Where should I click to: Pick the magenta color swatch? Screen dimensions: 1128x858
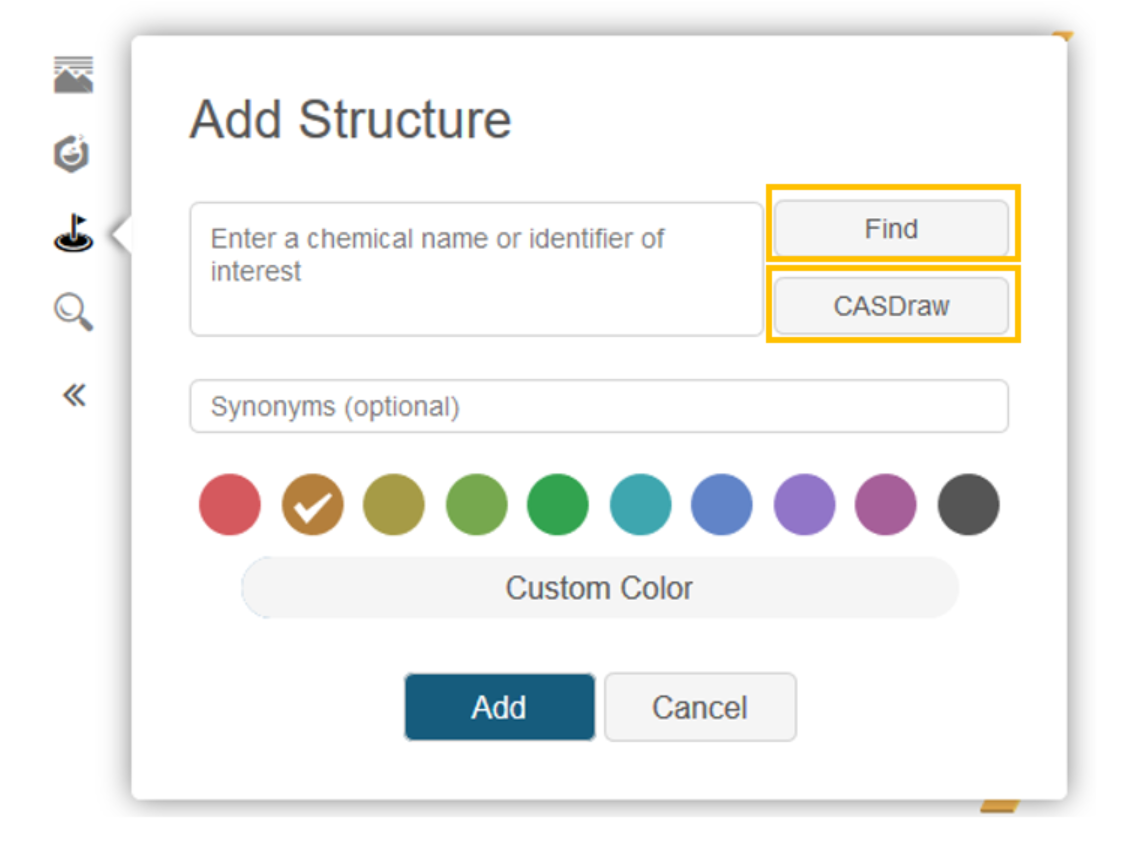[x=886, y=504]
